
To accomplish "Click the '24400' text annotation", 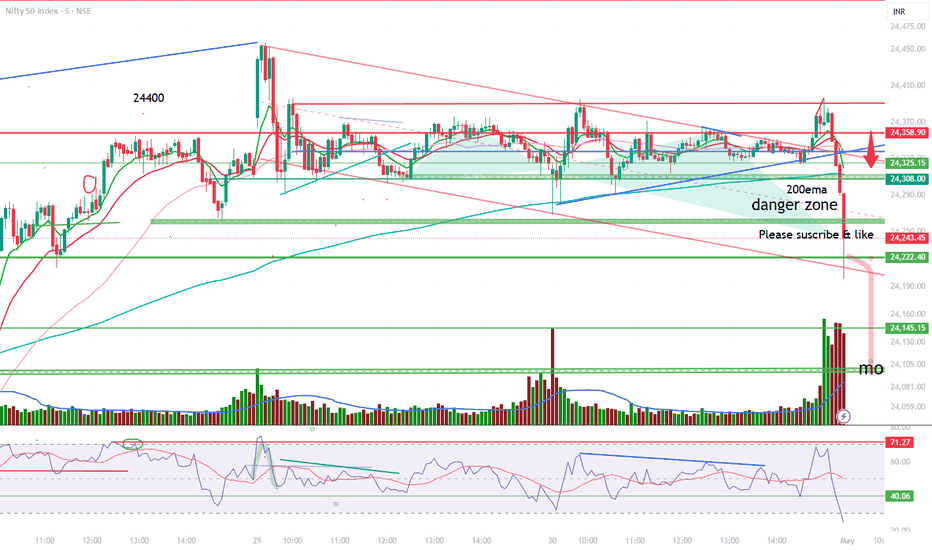I will point(149,98).
